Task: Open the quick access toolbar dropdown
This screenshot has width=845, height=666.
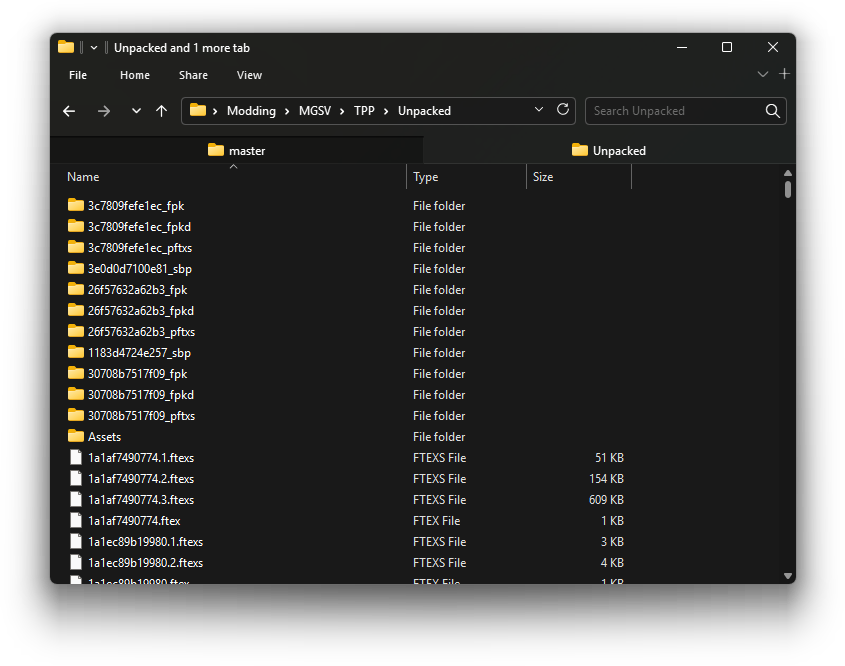Action: point(94,48)
